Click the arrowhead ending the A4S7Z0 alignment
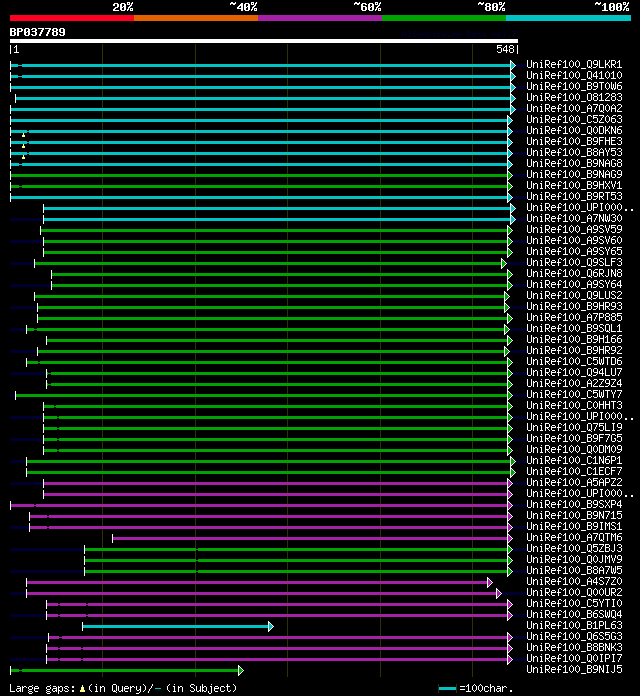This screenshot has height=696, width=640. [x=490, y=582]
